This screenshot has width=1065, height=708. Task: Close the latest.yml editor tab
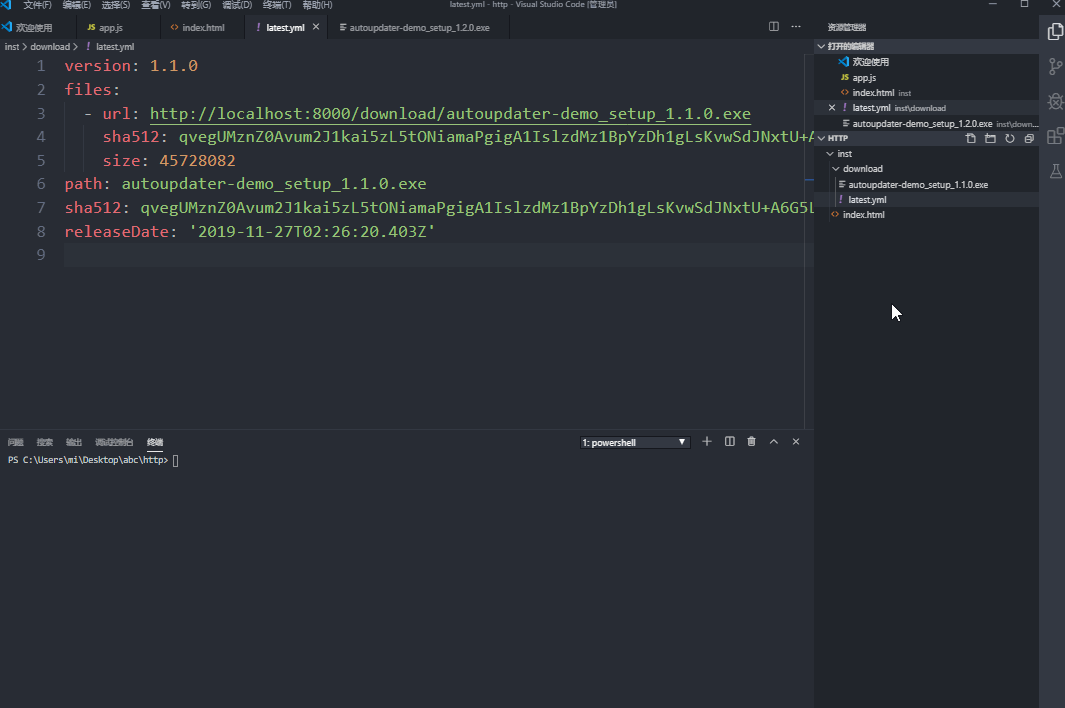(316, 27)
